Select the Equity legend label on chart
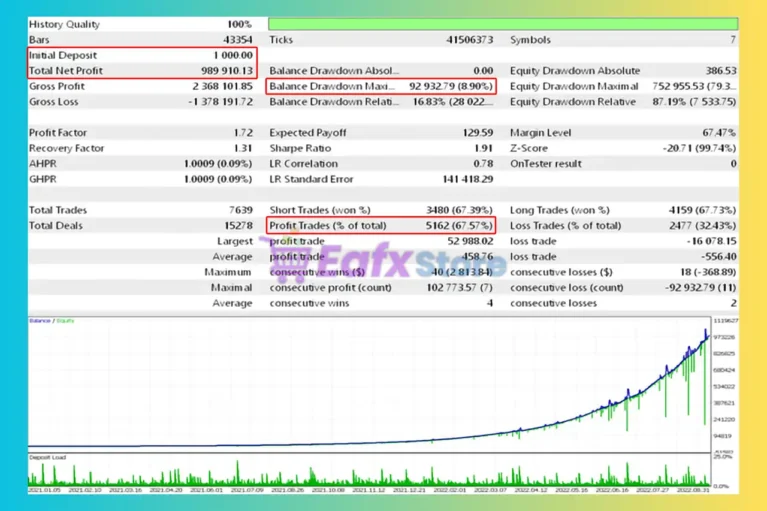 click(65, 321)
